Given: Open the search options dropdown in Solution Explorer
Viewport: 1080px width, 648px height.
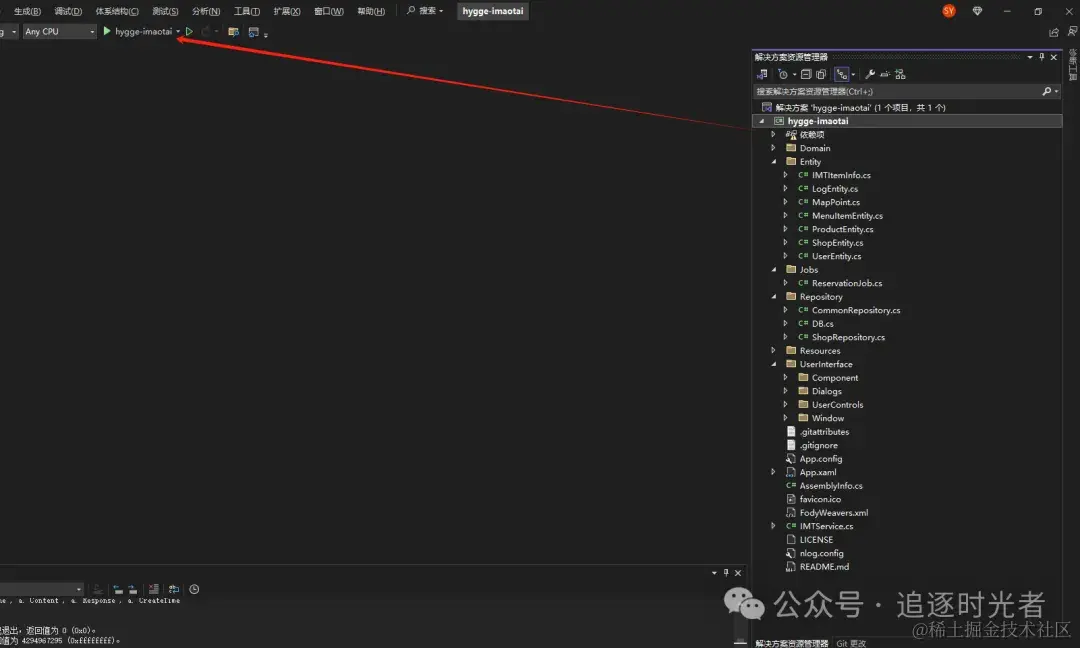Looking at the screenshot, I should coord(1057,91).
